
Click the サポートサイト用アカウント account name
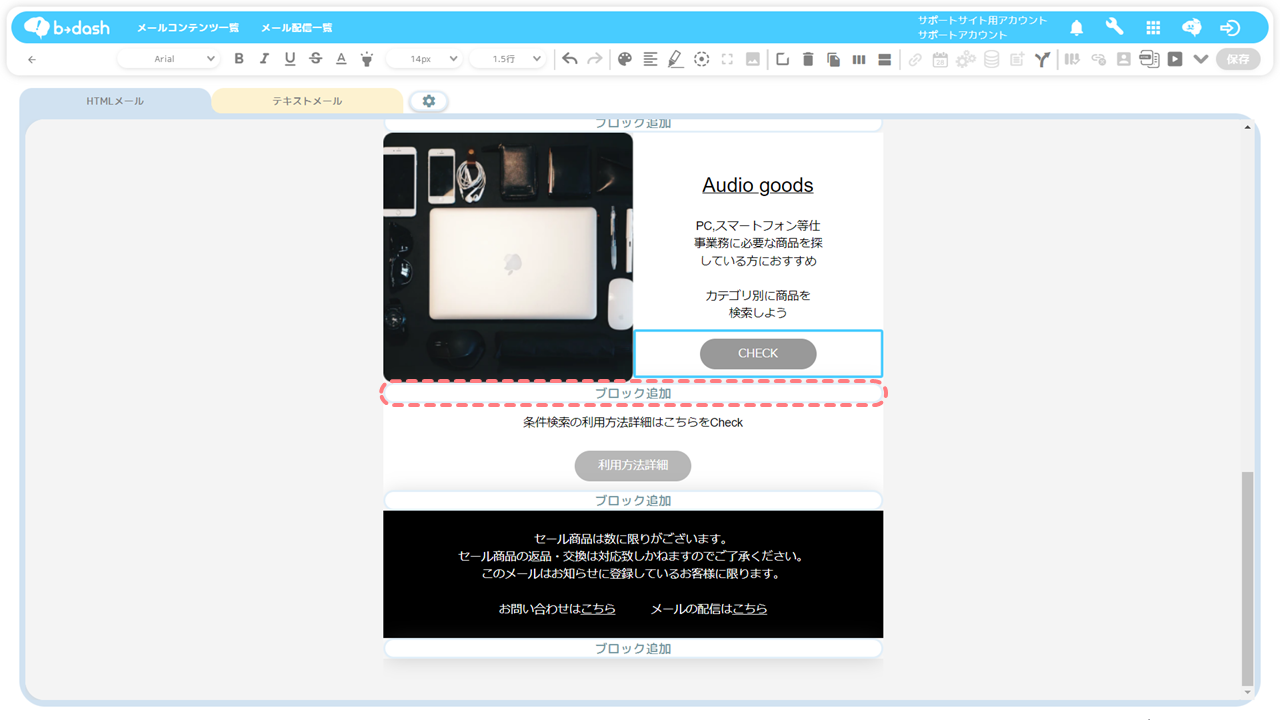coord(983,20)
